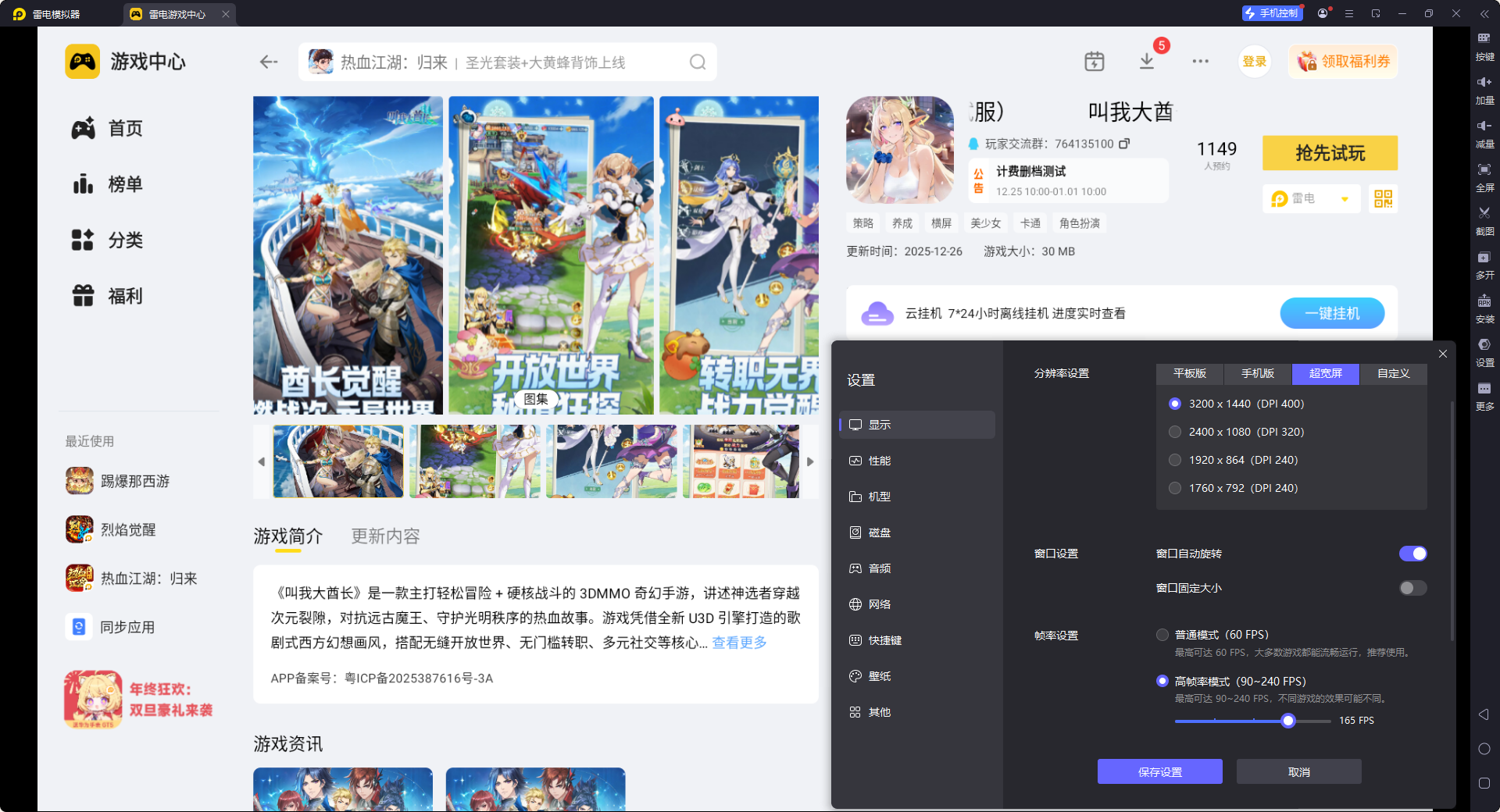Go back with the left arrow icon
The height and width of the screenshot is (812, 1500).
tap(269, 62)
